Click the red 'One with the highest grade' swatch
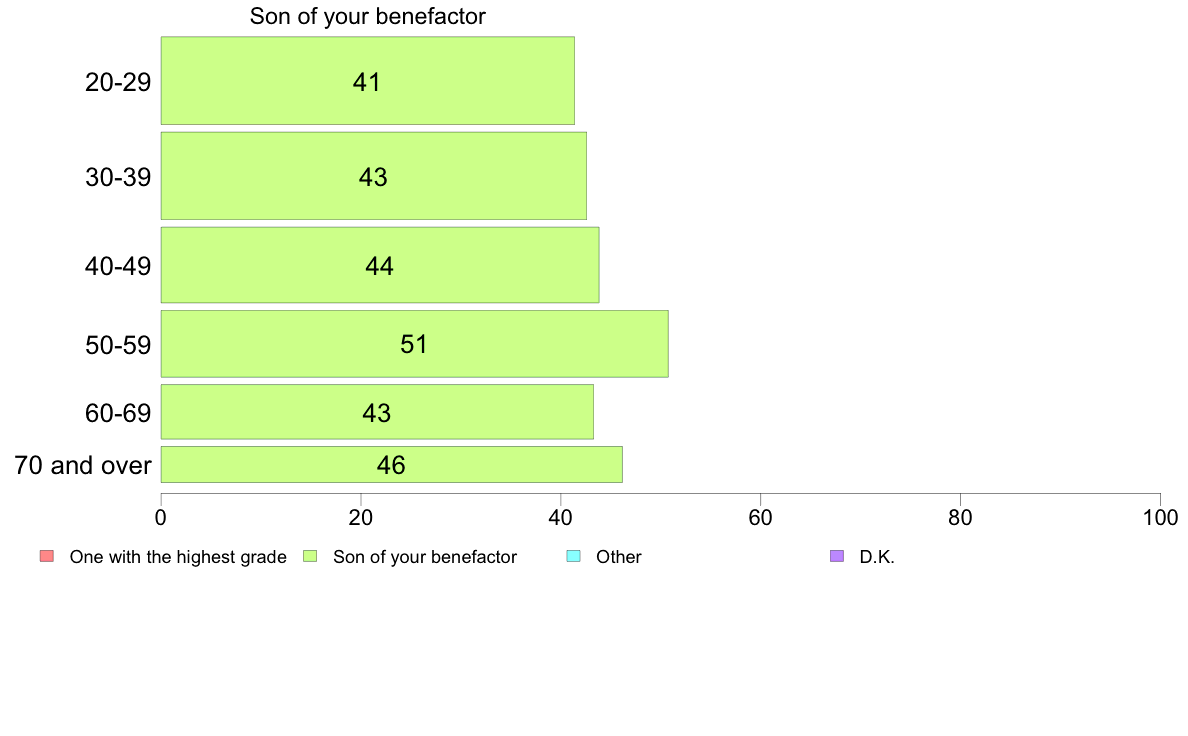Screen dimensions: 1188x736 (x=47, y=556)
